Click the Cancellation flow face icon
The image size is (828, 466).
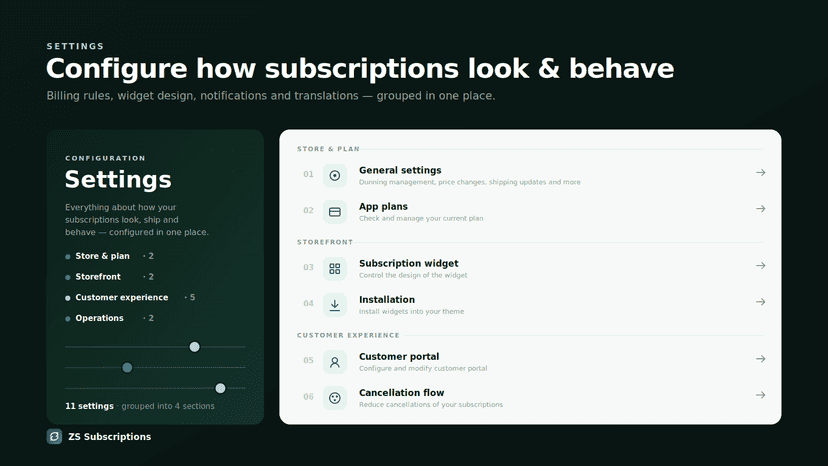tap(335, 398)
